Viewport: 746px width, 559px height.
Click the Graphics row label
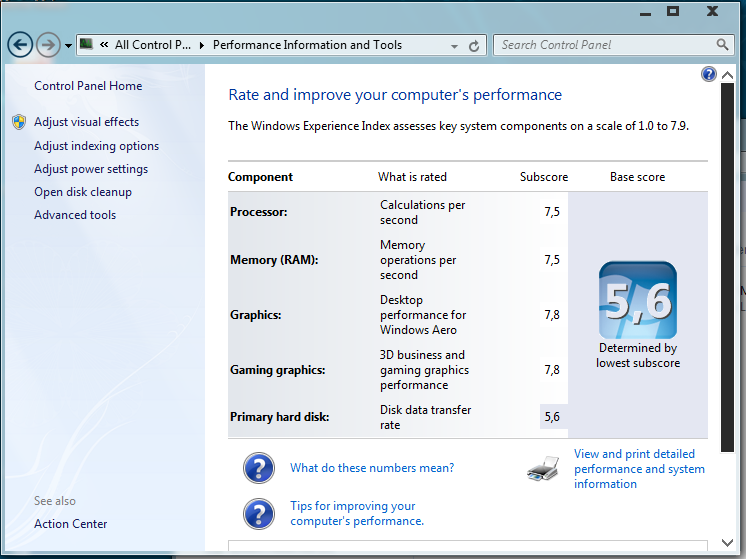[255, 315]
